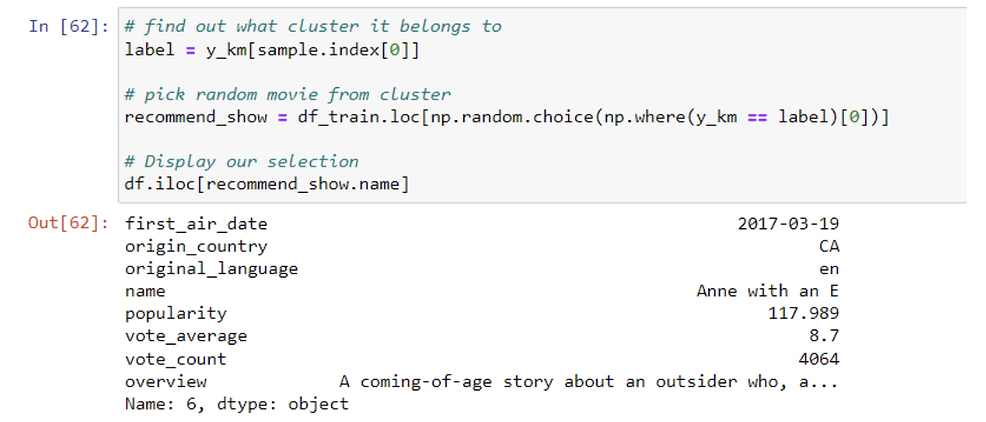Click the cluster lookup comment line
Viewport: 986px width, 422px height.
click(313, 27)
